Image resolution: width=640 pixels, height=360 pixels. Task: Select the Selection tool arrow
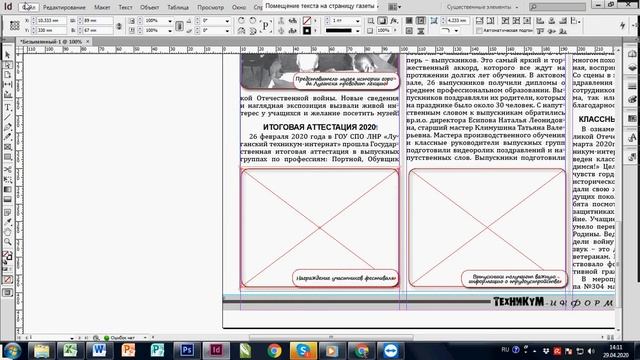8,55
